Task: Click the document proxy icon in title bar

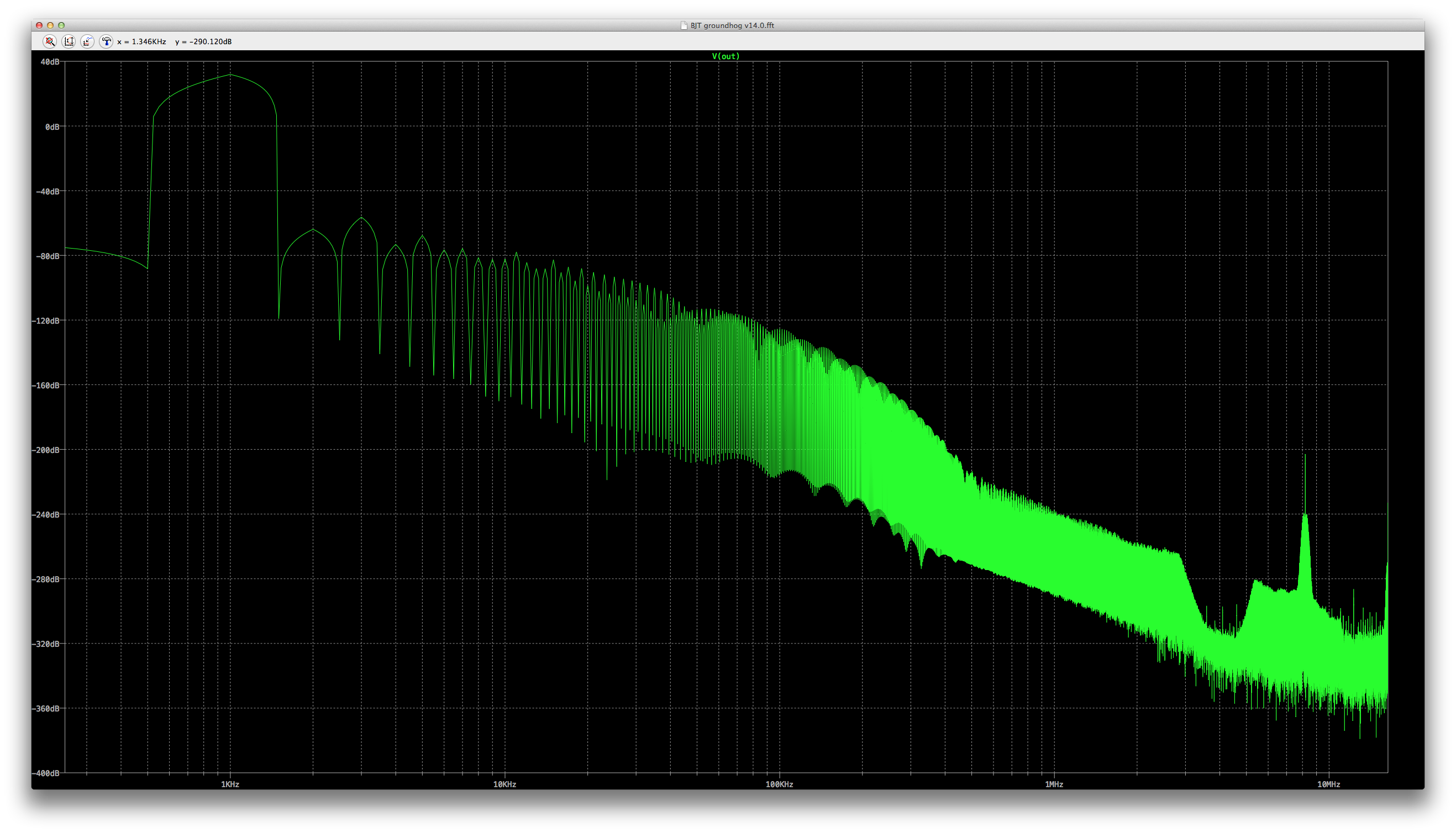Action: 684,25
